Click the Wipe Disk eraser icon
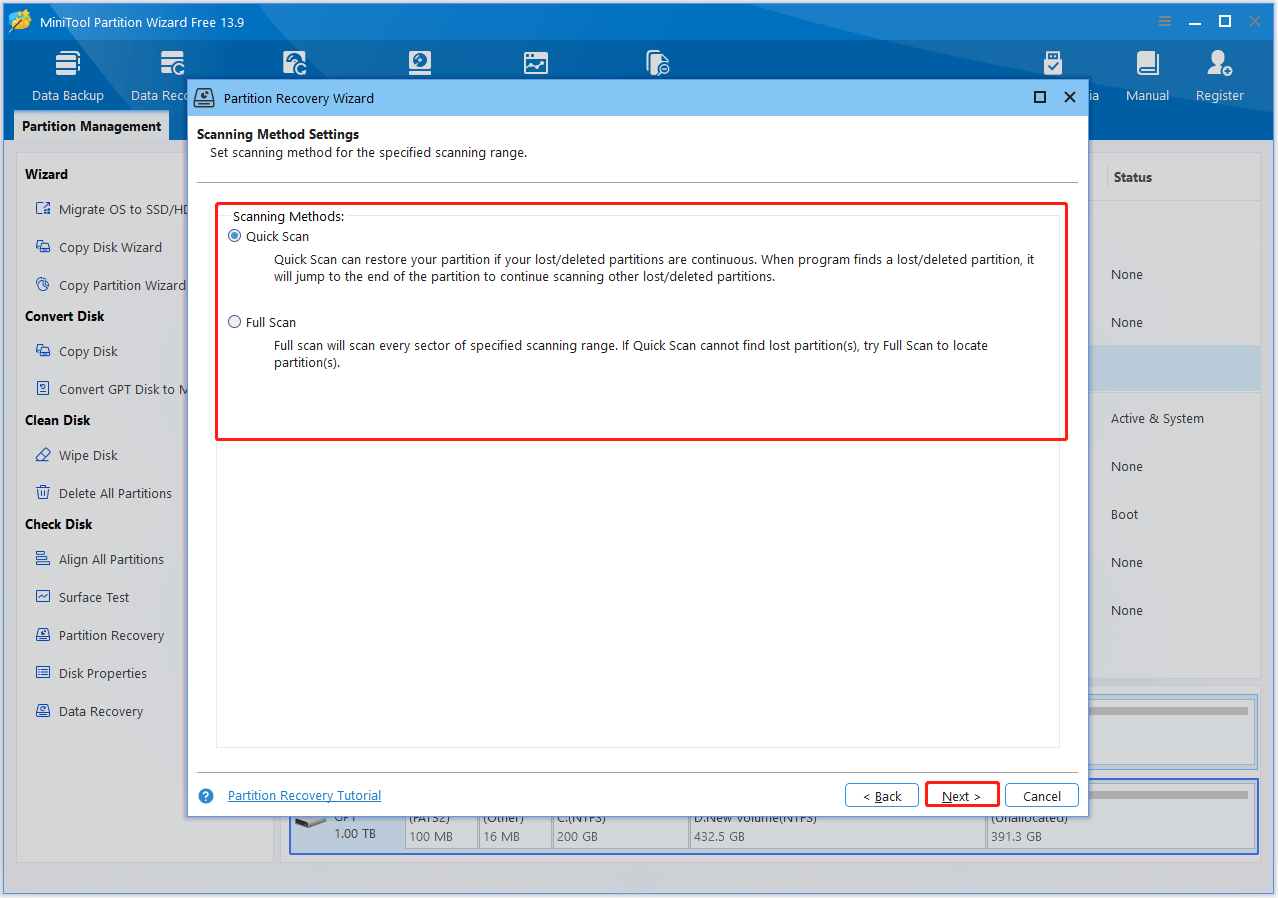 (43, 455)
